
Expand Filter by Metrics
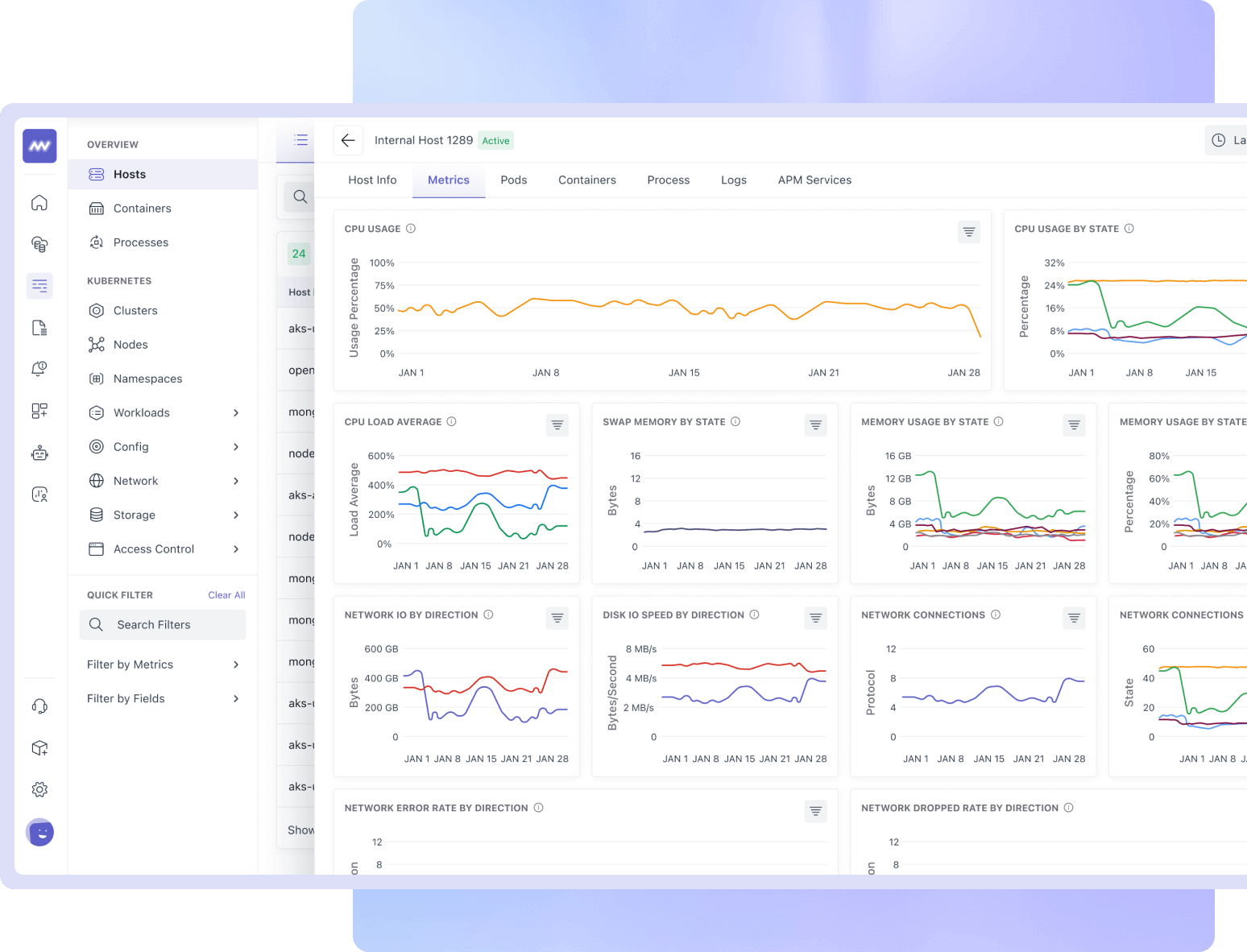pyautogui.click(x=236, y=664)
